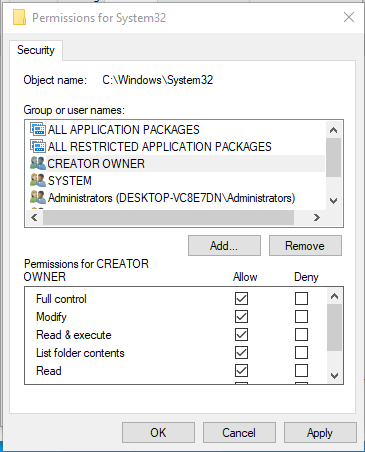The height and width of the screenshot is (452, 365).
Task: Click down arrow of user names list scrollbar
Action: pyautogui.click(x=333, y=201)
